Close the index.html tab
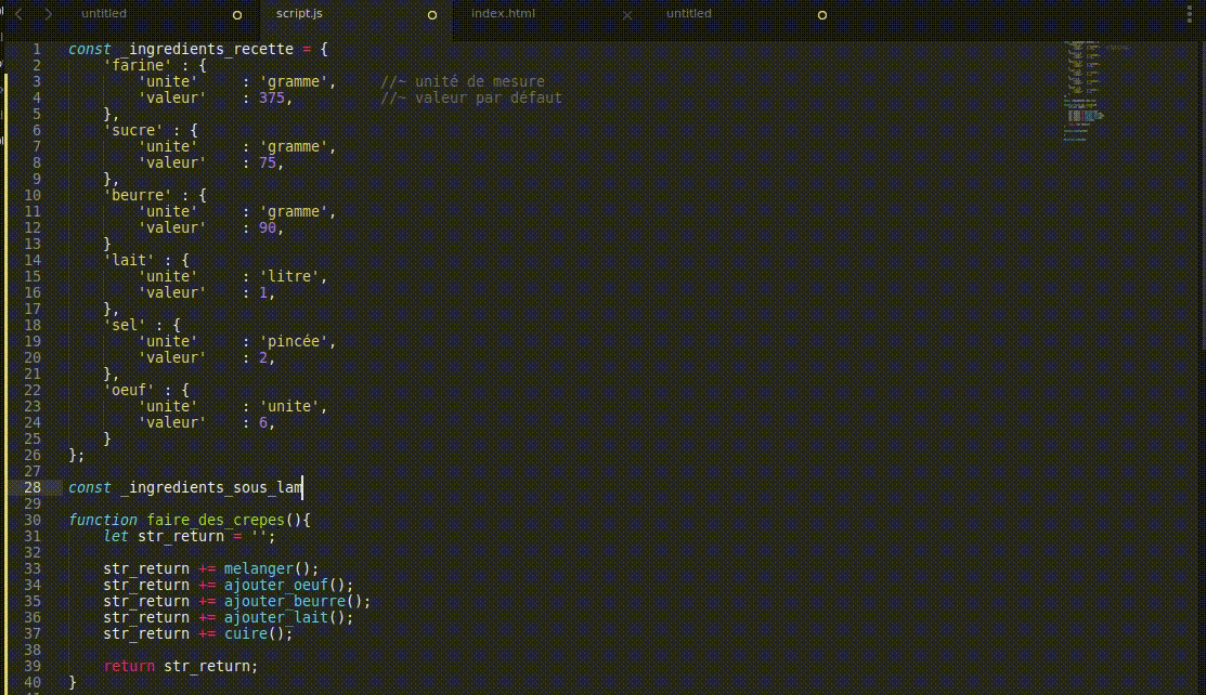 (627, 15)
